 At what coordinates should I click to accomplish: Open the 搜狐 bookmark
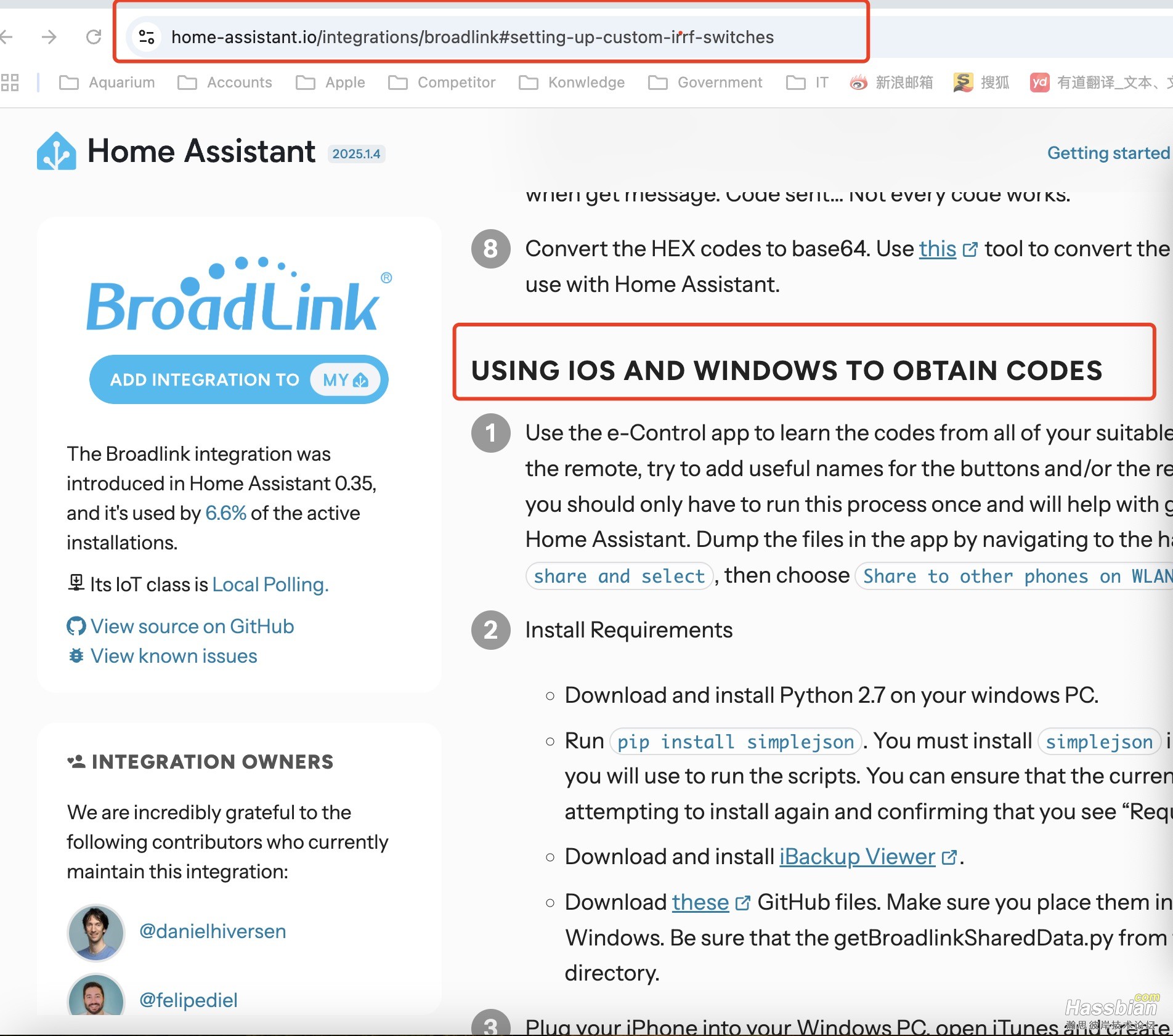click(981, 83)
